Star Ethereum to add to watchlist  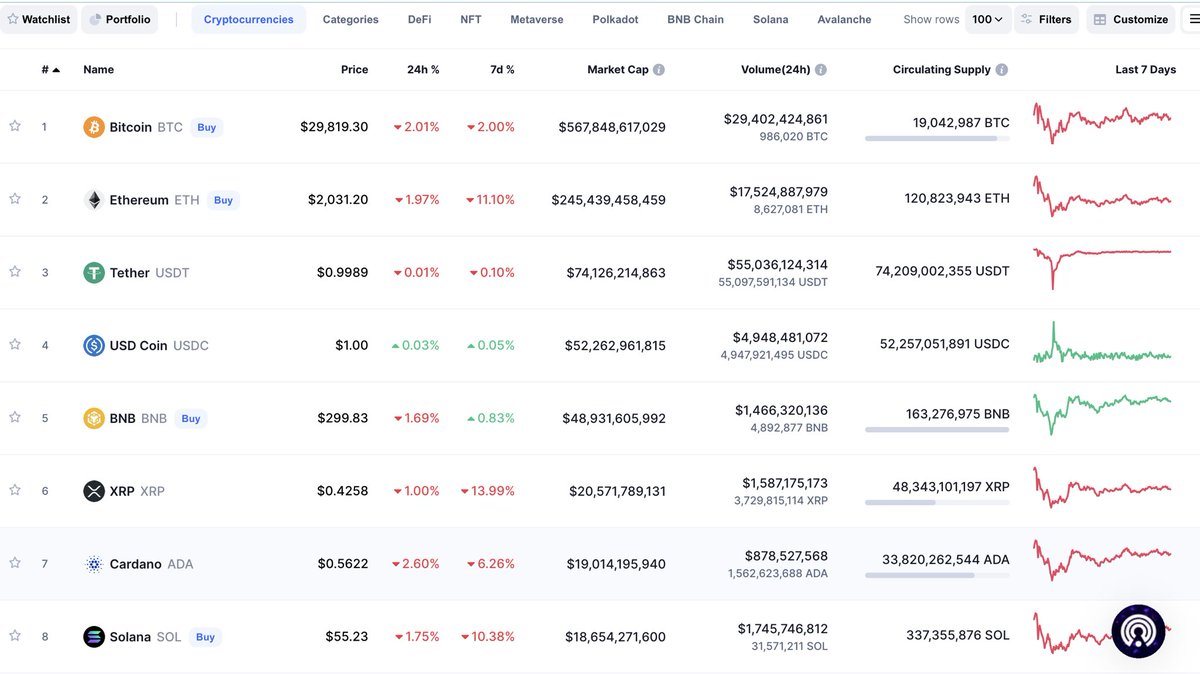(15, 199)
